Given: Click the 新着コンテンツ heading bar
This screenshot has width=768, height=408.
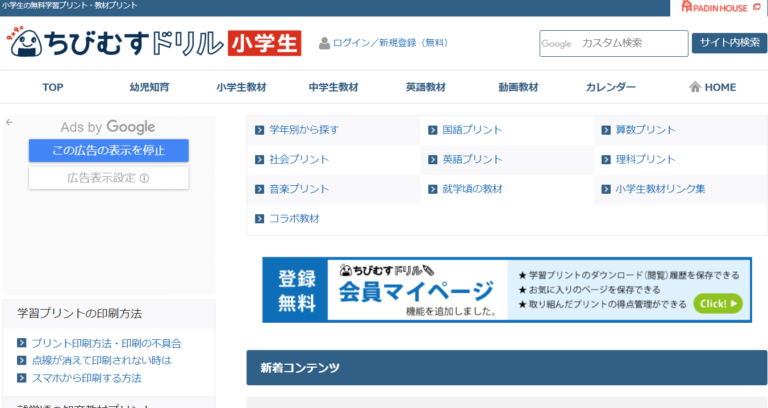Looking at the screenshot, I should (506, 367).
